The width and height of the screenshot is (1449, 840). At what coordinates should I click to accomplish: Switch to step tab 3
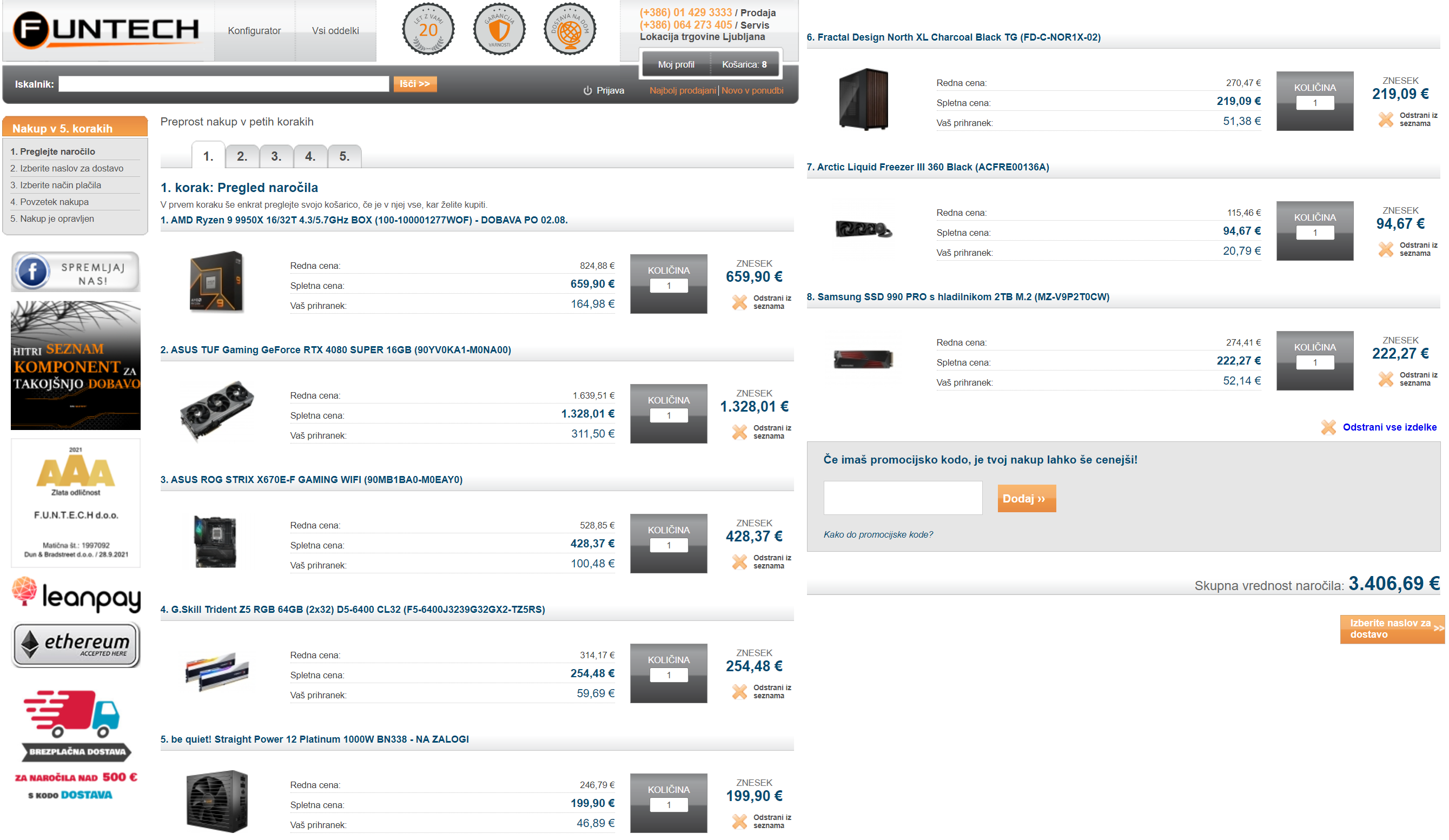276,156
